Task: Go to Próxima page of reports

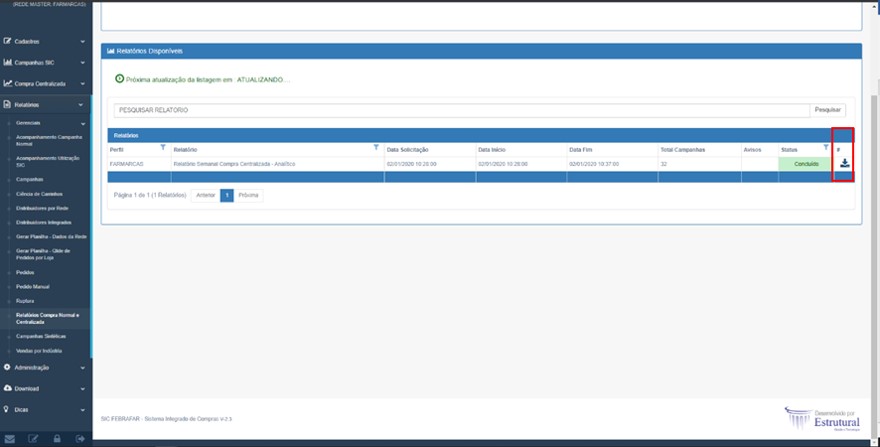Action: click(x=249, y=196)
